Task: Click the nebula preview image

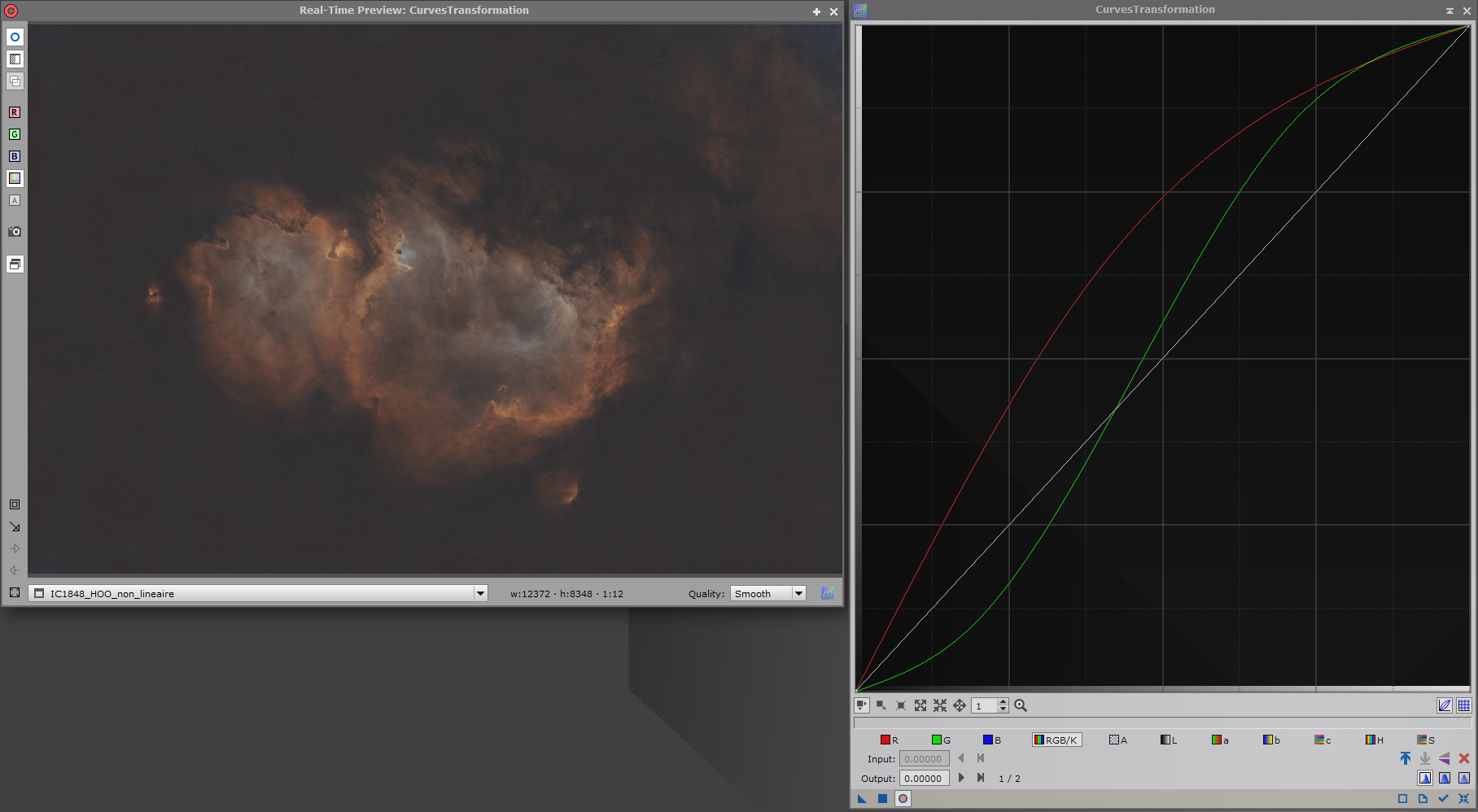Action: click(x=435, y=299)
